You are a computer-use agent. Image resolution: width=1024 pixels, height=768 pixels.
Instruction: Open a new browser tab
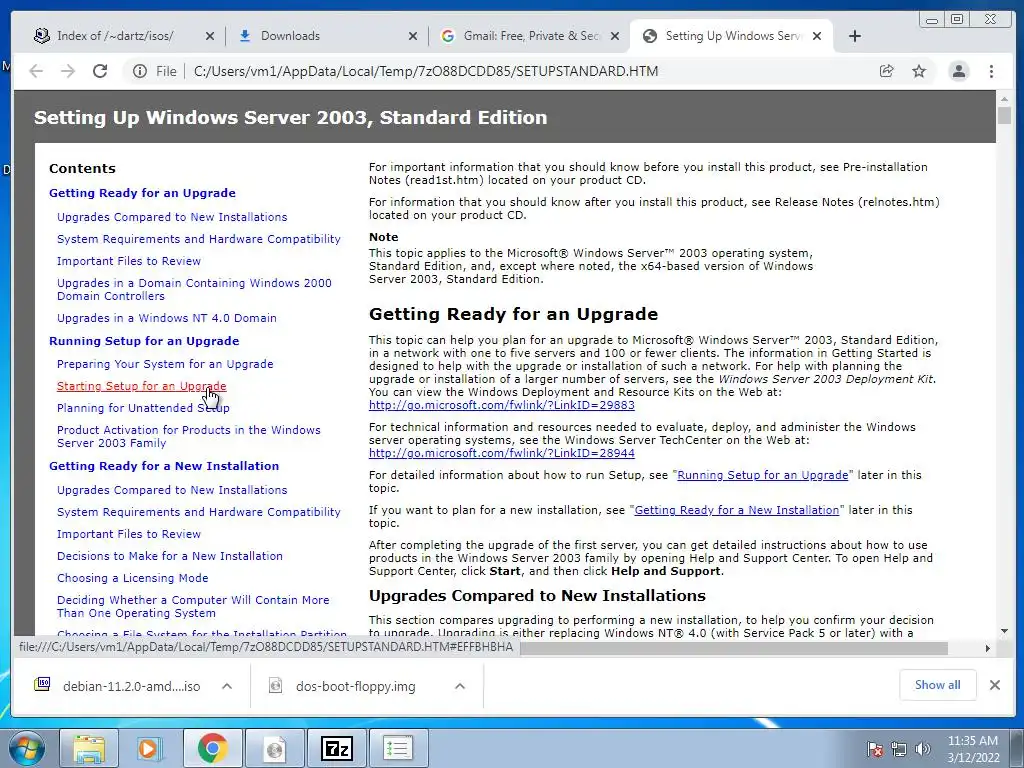(x=854, y=36)
